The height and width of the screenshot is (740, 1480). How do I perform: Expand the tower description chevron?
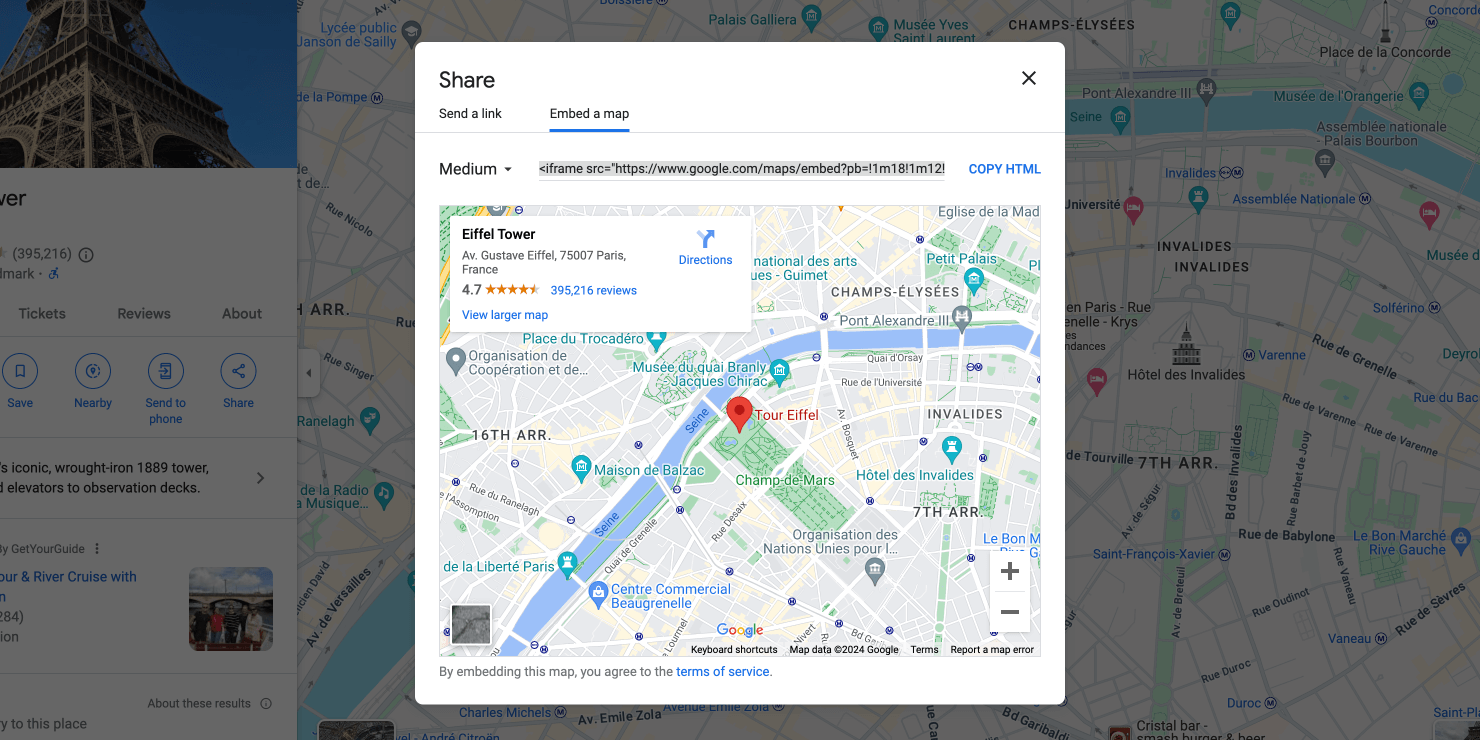pos(260,478)
